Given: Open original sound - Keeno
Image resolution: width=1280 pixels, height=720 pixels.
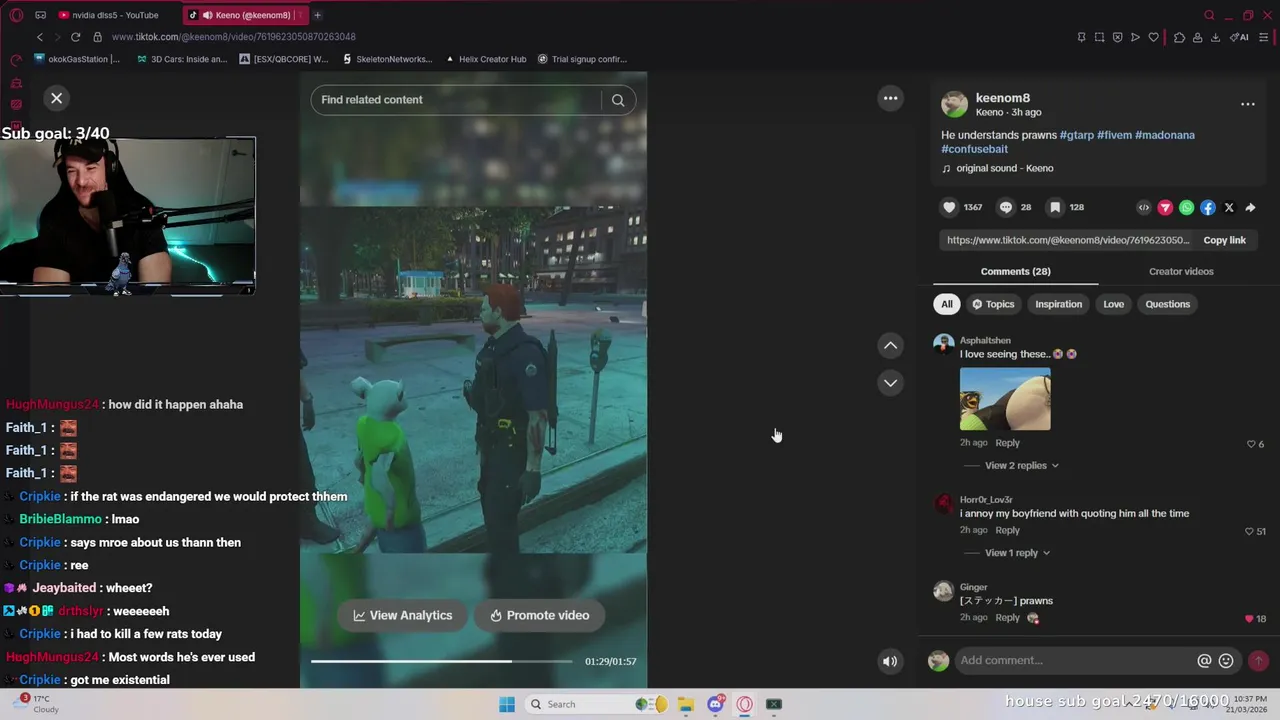Looking at the screenshot, I should pyautogui.click(x=1004, y=168).
